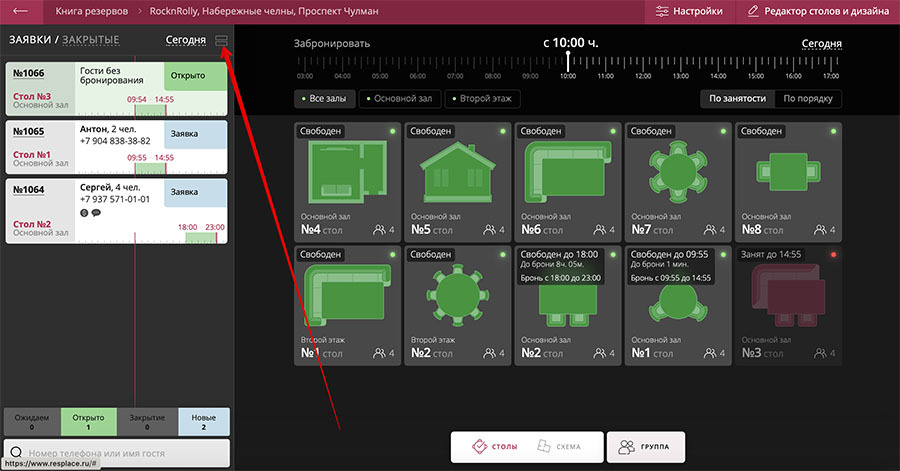This screenshot has height=471, width=900.
Task: Click the Открыто status on request №1066
Action: (x=195, y=76)
